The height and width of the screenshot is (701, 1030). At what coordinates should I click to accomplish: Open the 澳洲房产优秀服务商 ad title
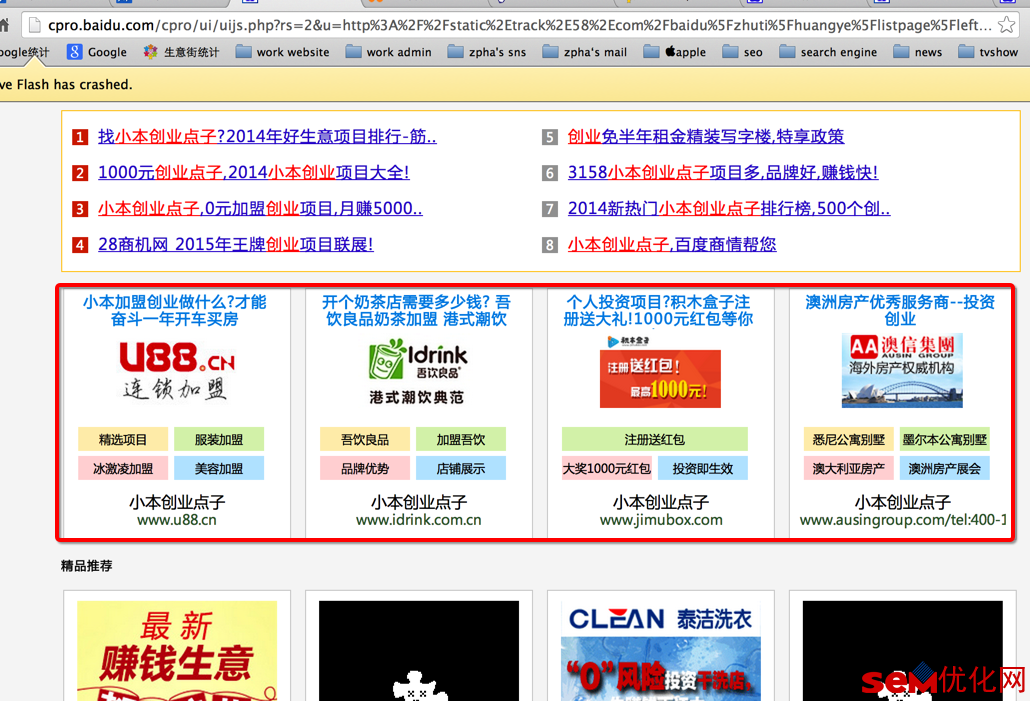(x=900, y=310)
